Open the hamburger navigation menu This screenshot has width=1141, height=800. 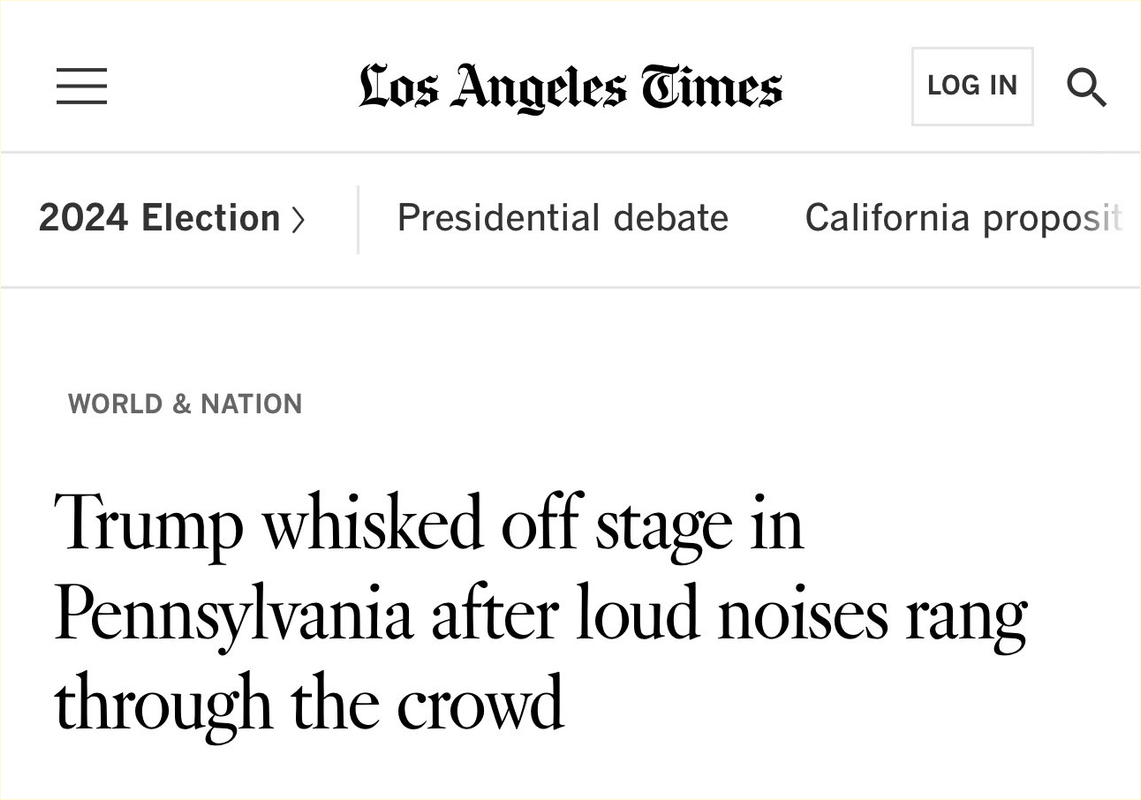pyautogui.click(x=81, y=86)
